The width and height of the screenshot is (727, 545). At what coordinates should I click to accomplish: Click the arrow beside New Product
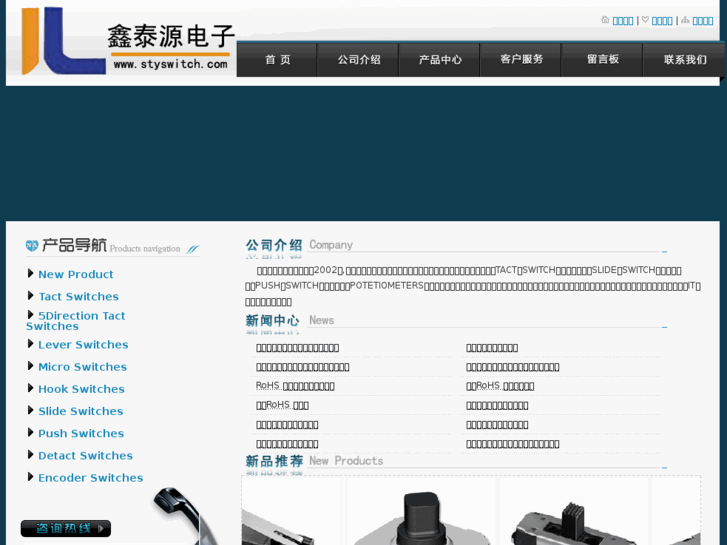point(31,273)
